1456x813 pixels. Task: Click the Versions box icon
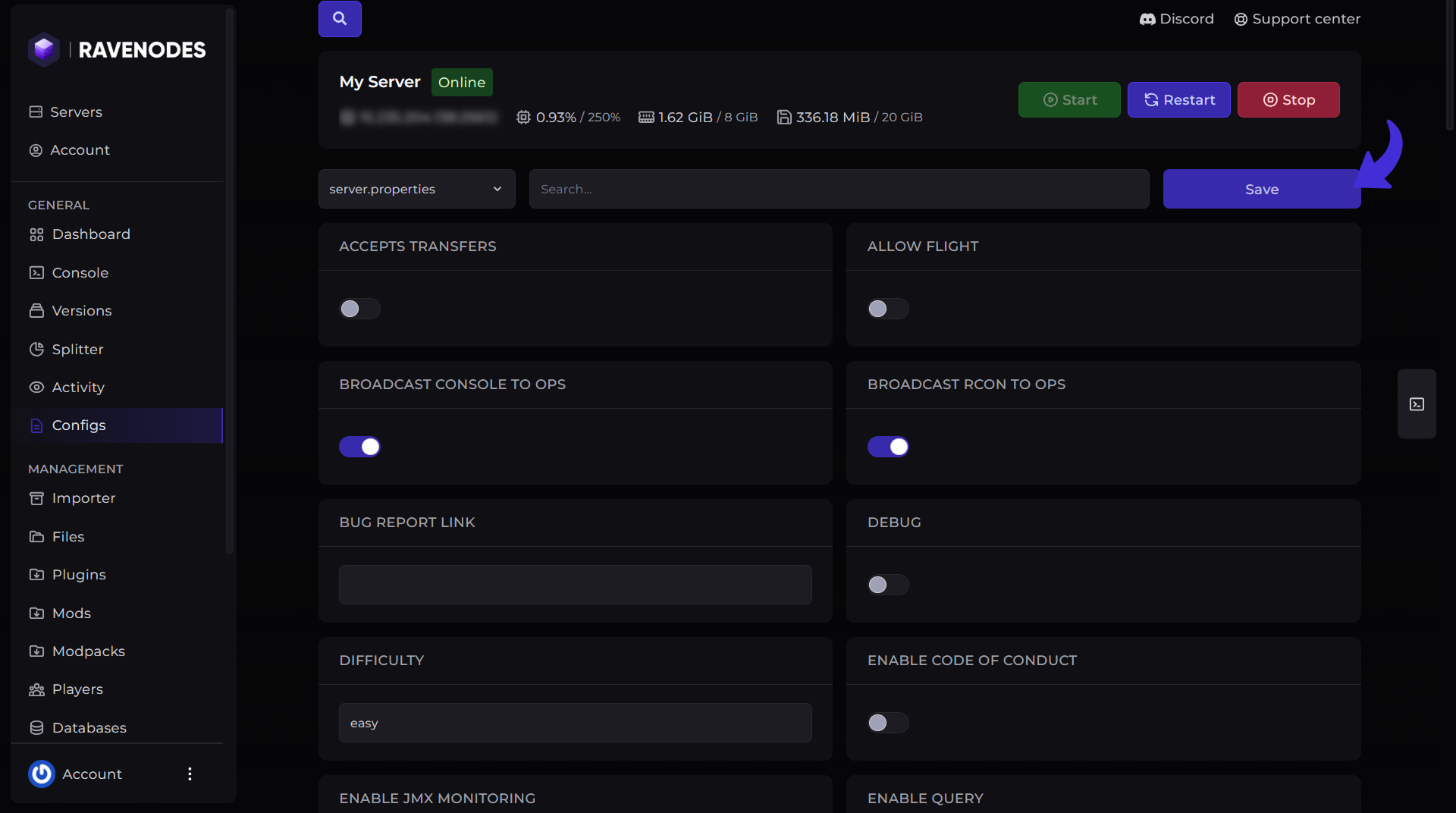(x=36, y=310)
